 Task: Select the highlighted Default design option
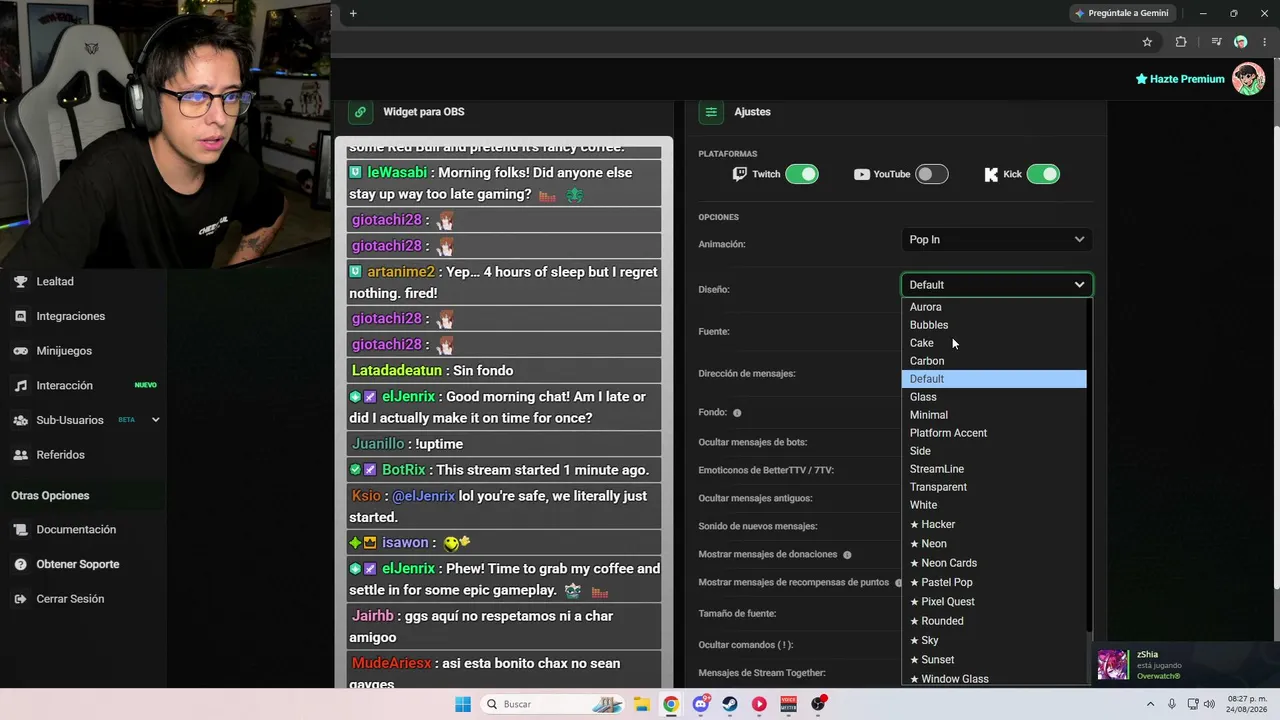pyautogui.click(x=994, y=379)
